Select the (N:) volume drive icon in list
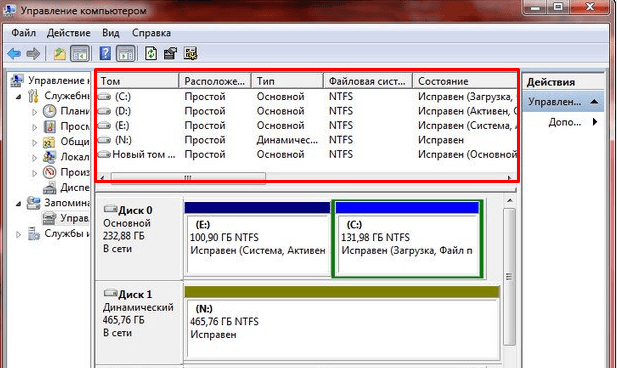 [x=104, y=140]
